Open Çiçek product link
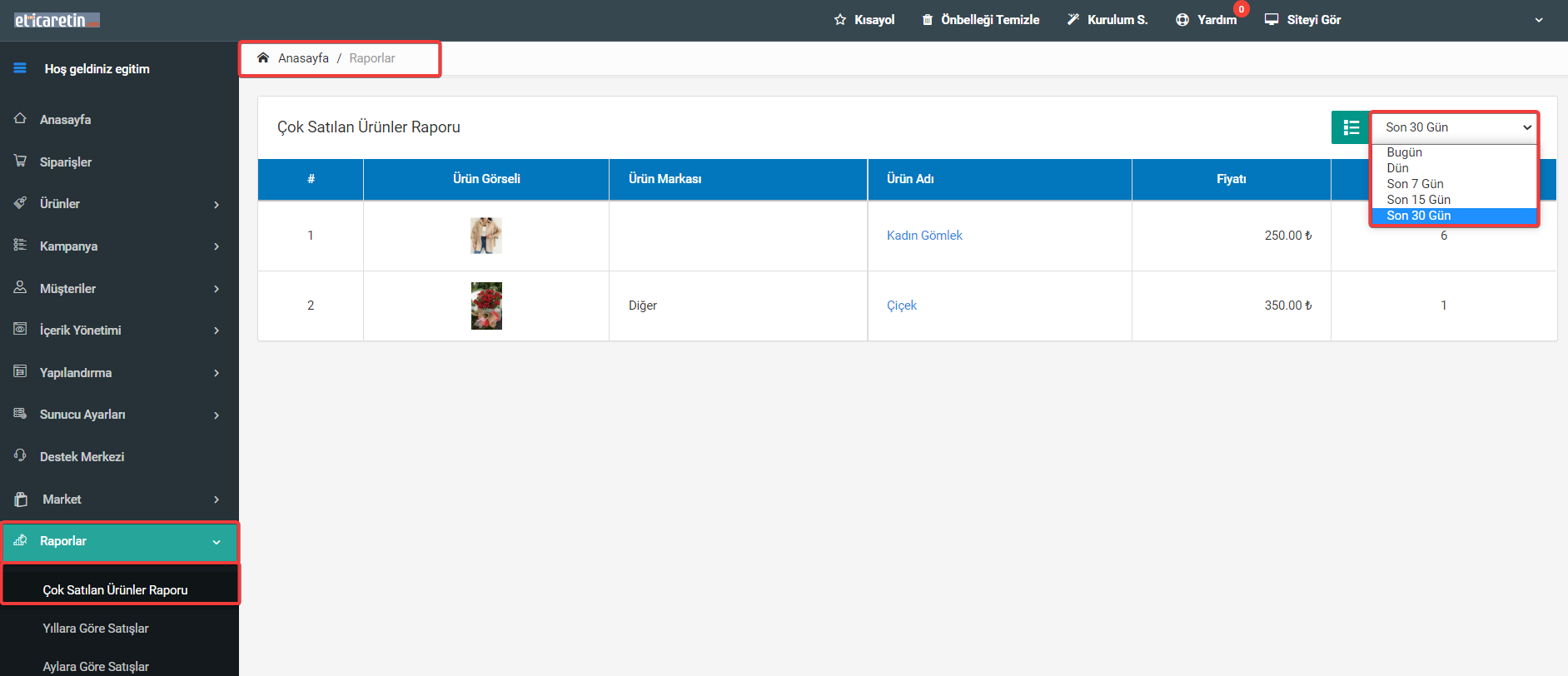 click(x=902, y=306)
